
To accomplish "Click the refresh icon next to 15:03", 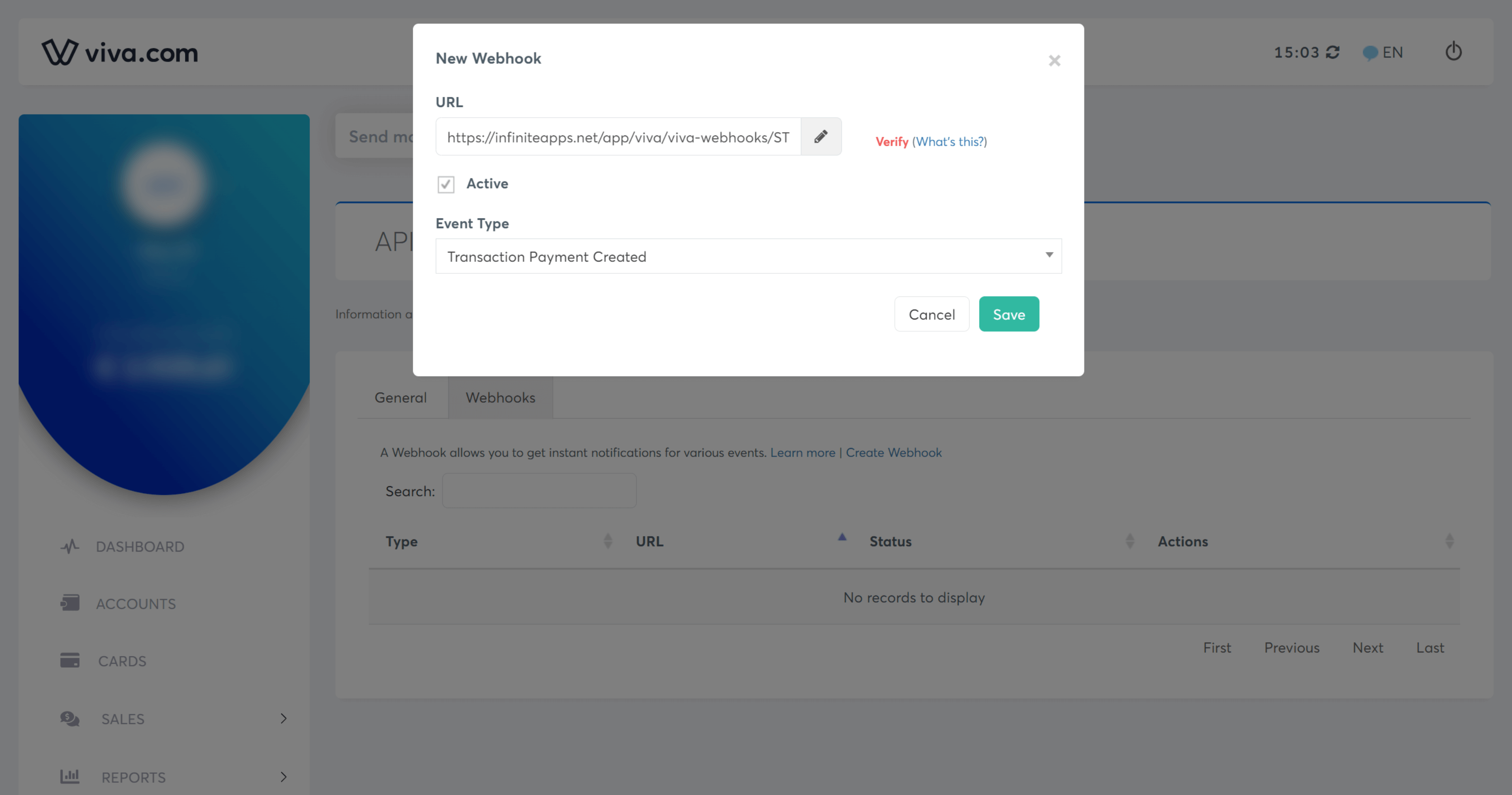I will point(1332,52).
